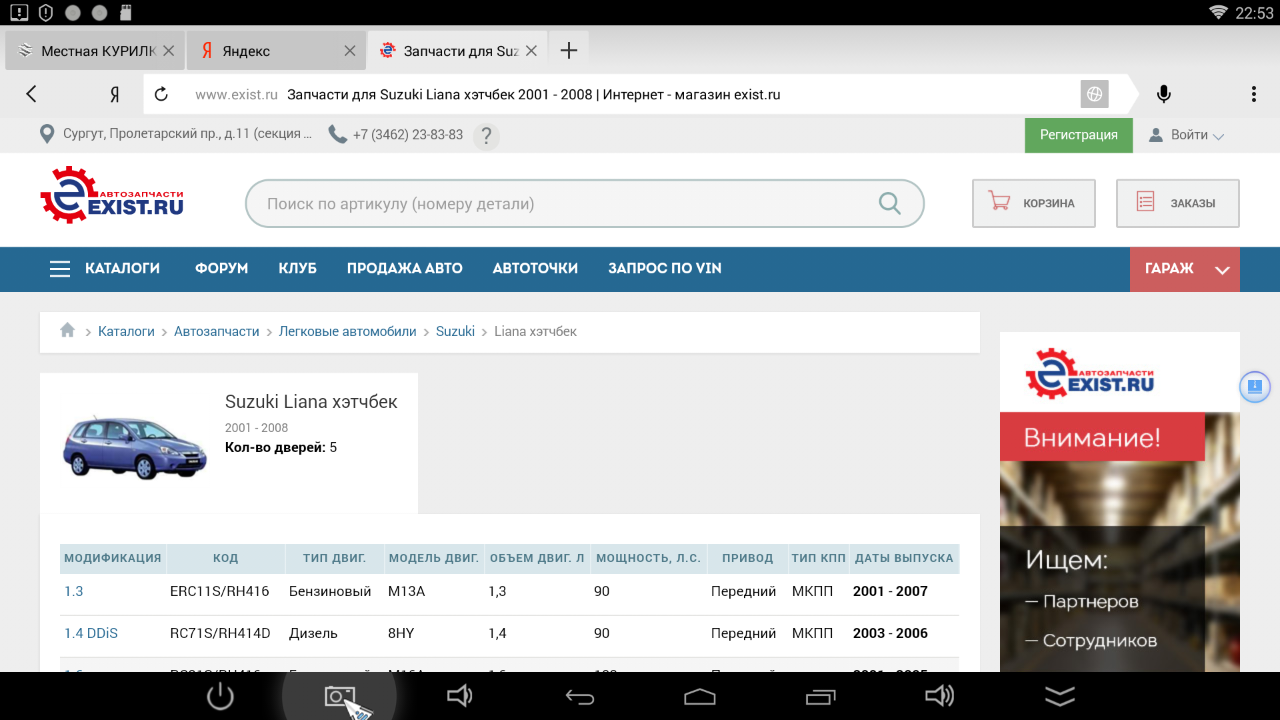The width and height of the screenshot is (1280, 720).
Task: Open the browser three-dot menu
Action: point(1253,94)
